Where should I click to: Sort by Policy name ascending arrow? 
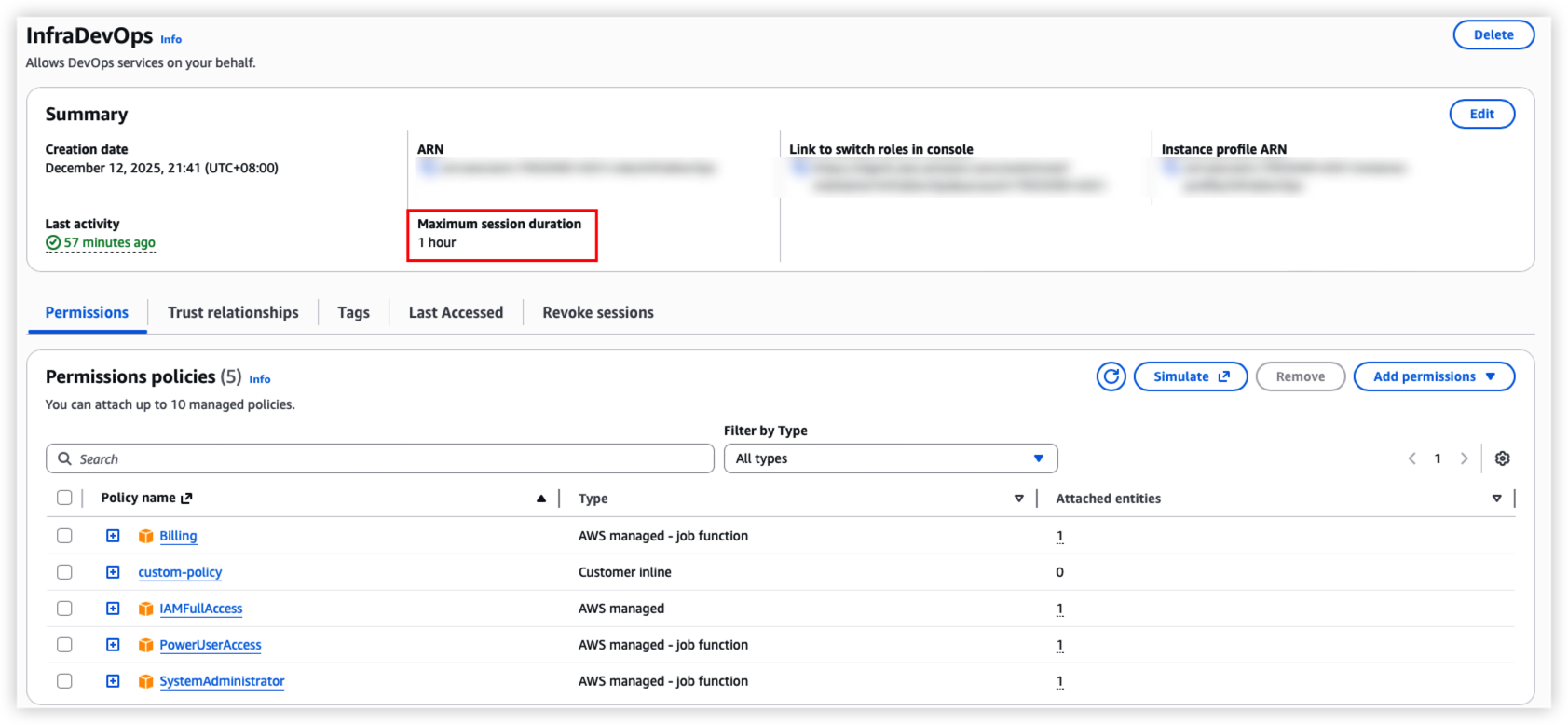click(540, 499)
